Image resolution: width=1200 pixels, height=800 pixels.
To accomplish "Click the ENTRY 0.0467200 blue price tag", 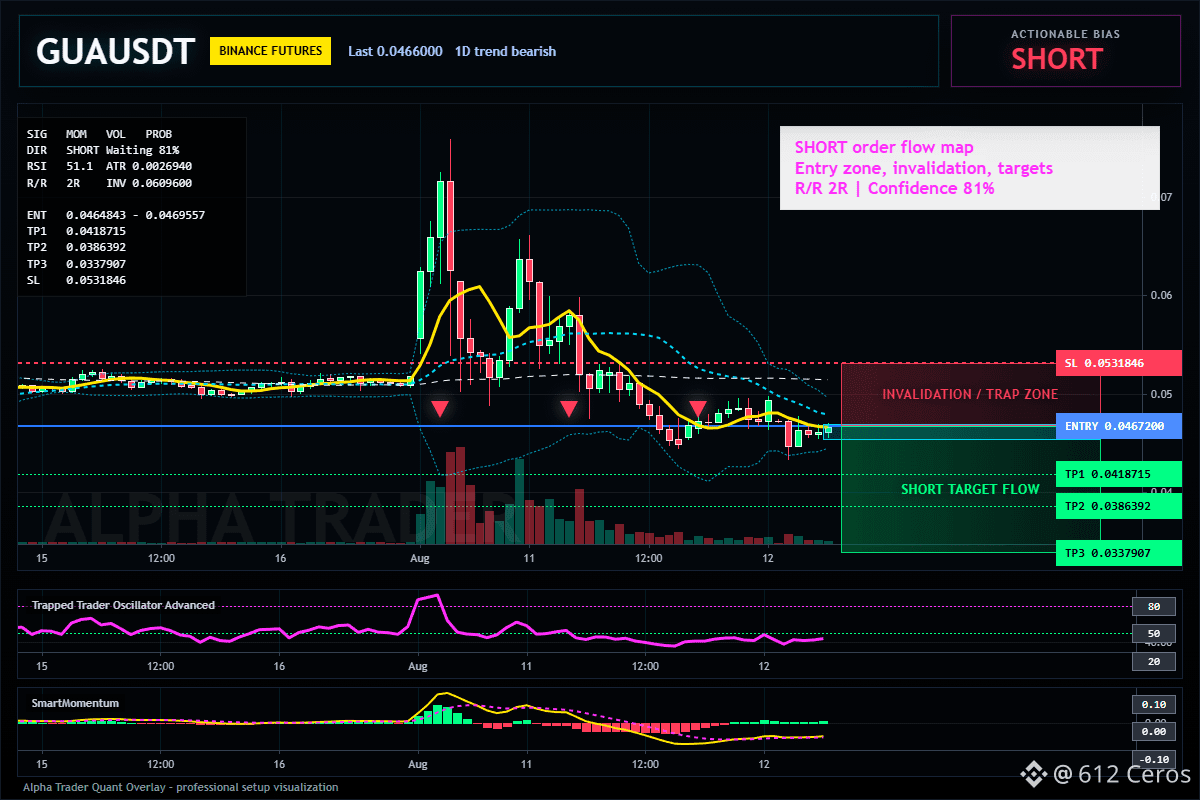I will (x=1119, y=426).
